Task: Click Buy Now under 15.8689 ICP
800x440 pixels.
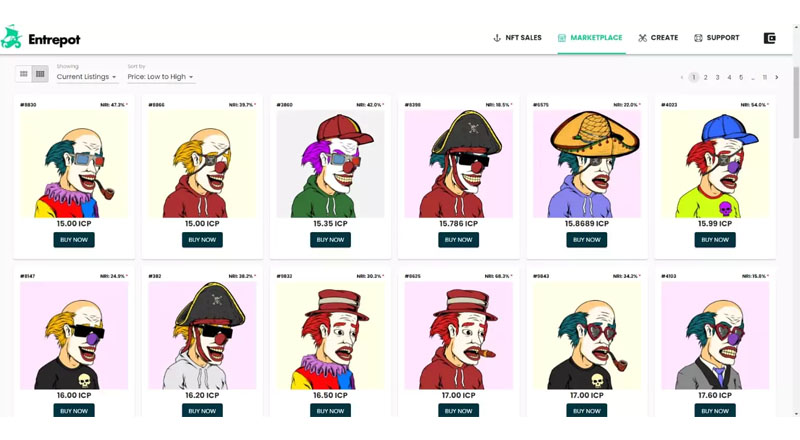Action: click(587, 239)
